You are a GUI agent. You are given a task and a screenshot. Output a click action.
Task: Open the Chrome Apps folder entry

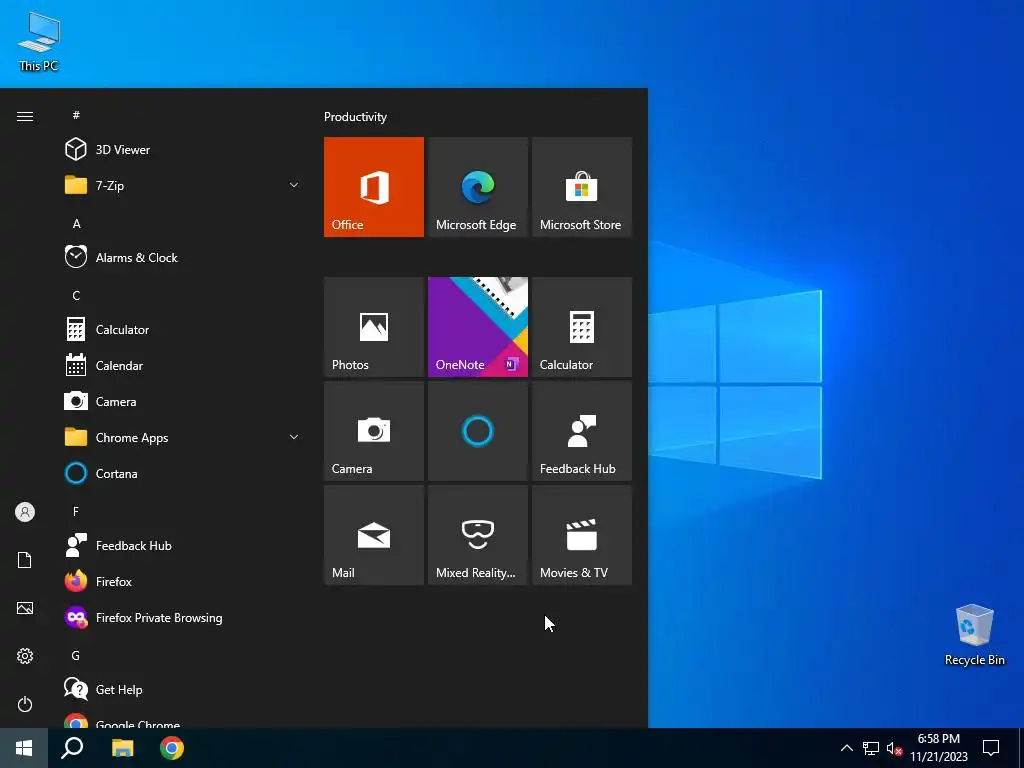tap(182, 438)
